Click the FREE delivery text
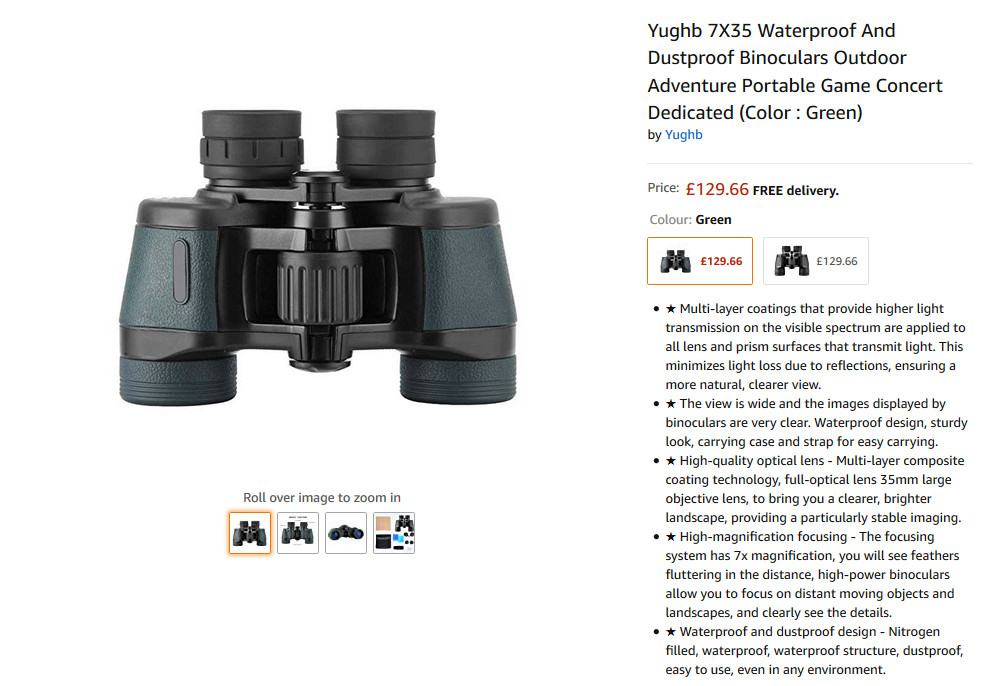Image resolution: width=988 pixels, height=686 pixels. [796, 191]
